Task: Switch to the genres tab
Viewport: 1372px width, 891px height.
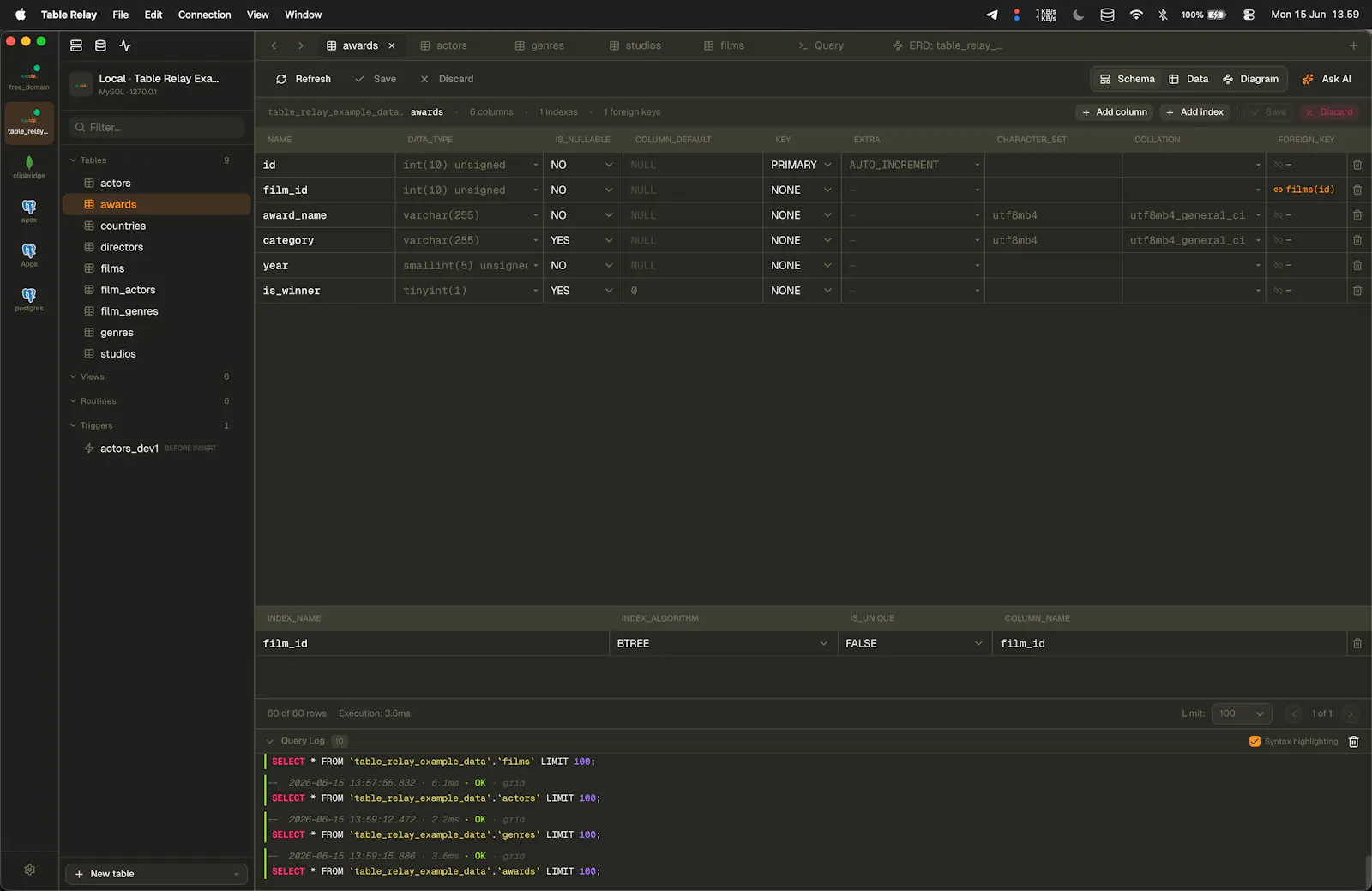Action: point(539,45)
